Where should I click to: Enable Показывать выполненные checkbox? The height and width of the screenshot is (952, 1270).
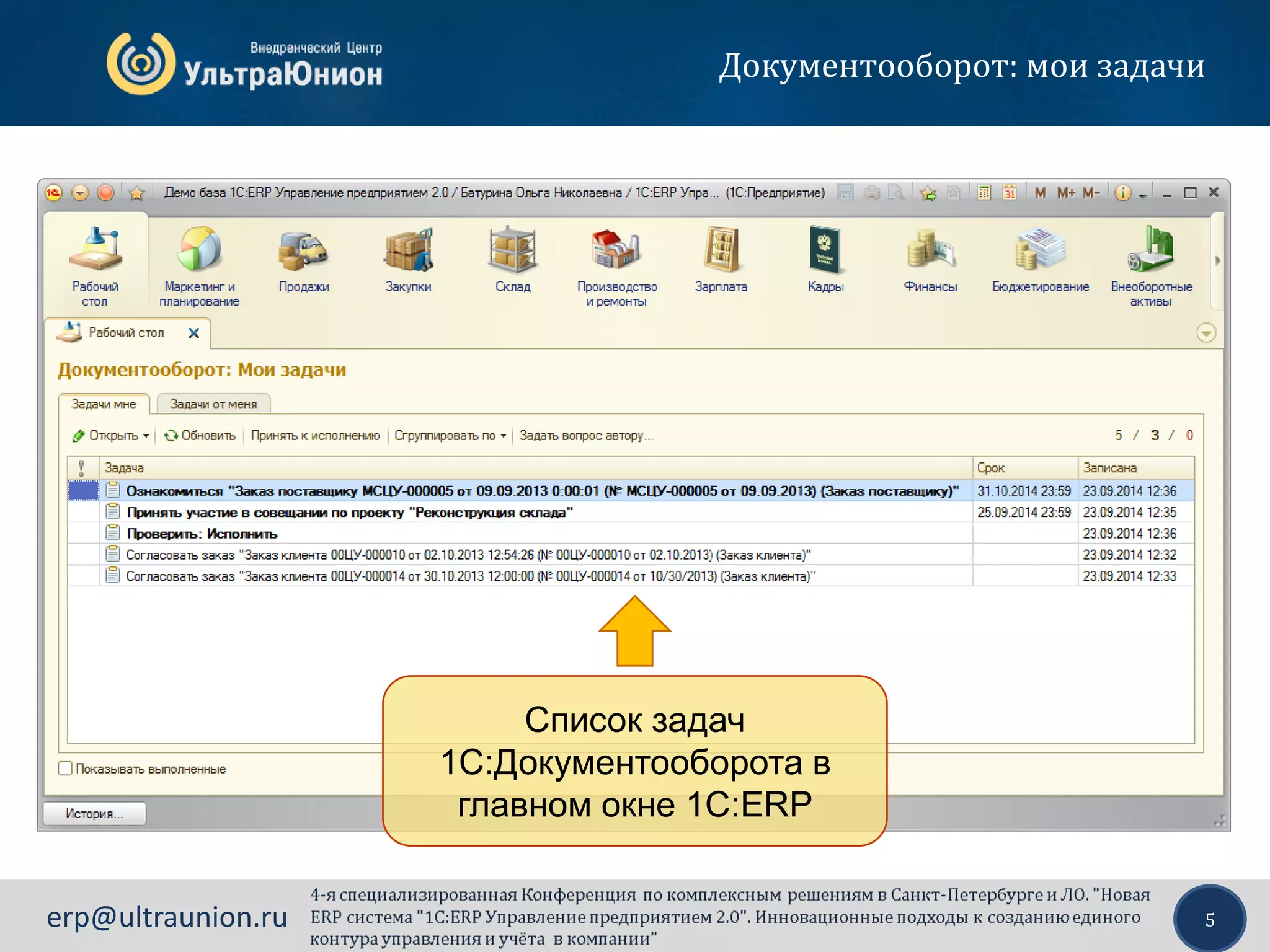(65, 769)
